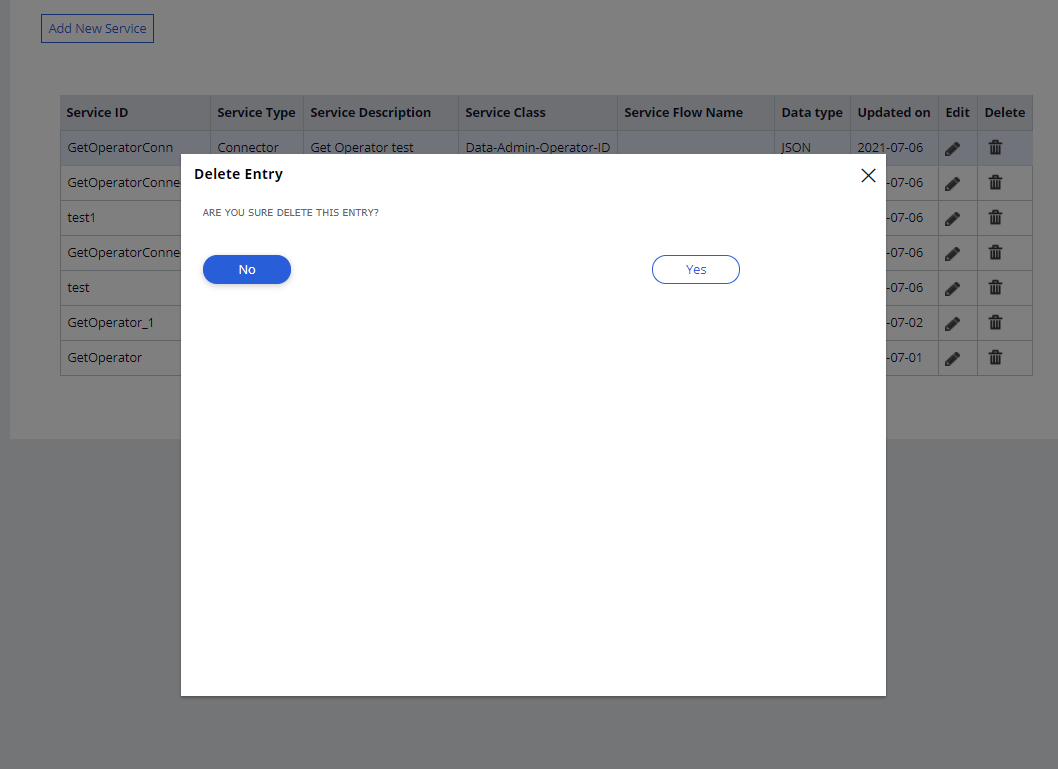
Task: Click edit pencil in GetOperator_1 row
Action: [952, 324]
